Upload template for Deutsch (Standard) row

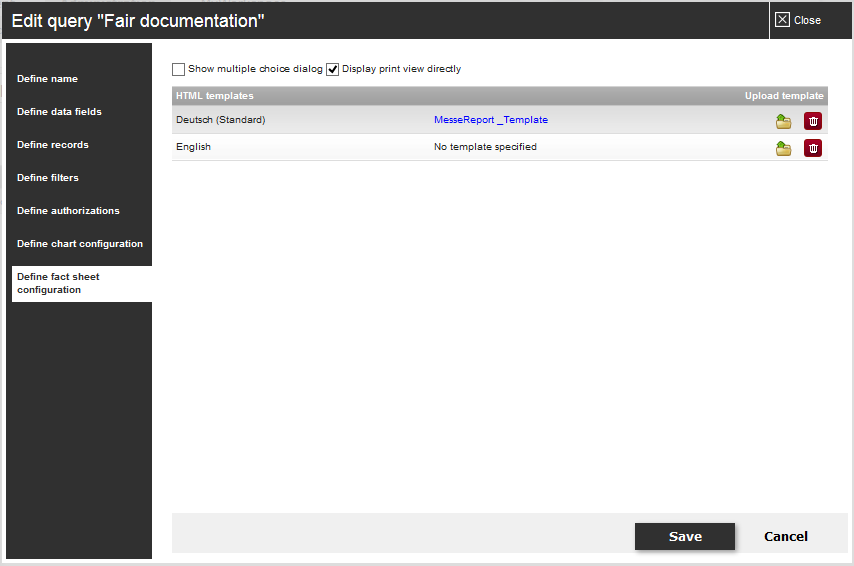click(783, 121)
